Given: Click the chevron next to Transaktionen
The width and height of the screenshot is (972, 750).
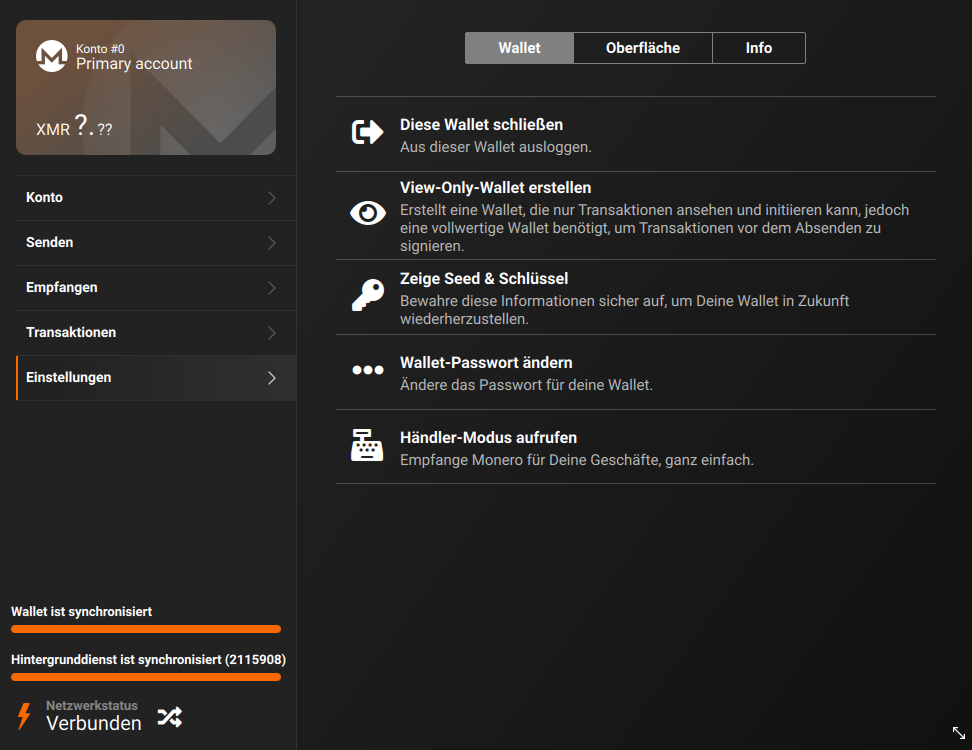Looking at the screenshot, I should point(271,332).
